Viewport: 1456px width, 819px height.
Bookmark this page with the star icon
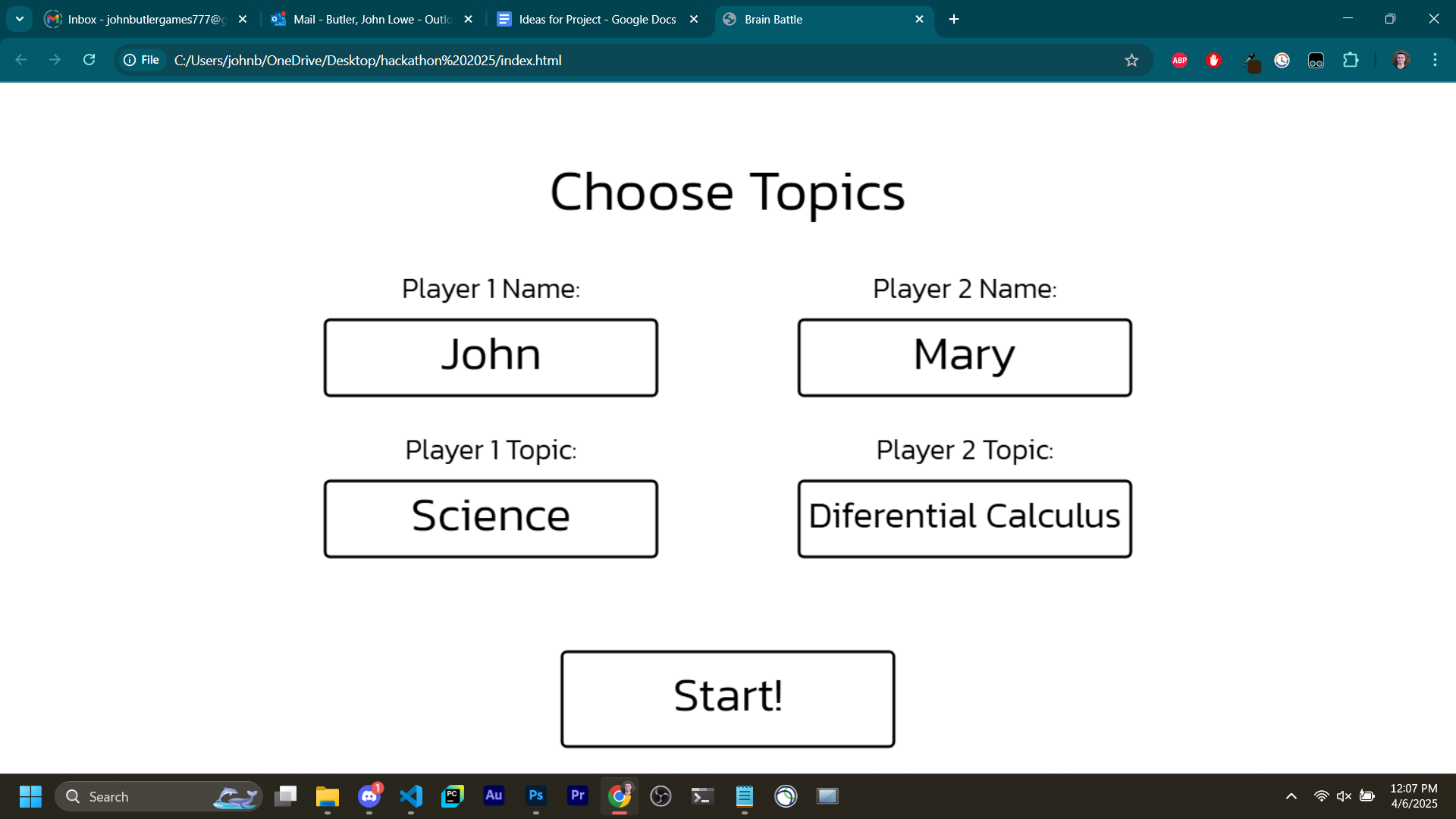click(1131, 60)
